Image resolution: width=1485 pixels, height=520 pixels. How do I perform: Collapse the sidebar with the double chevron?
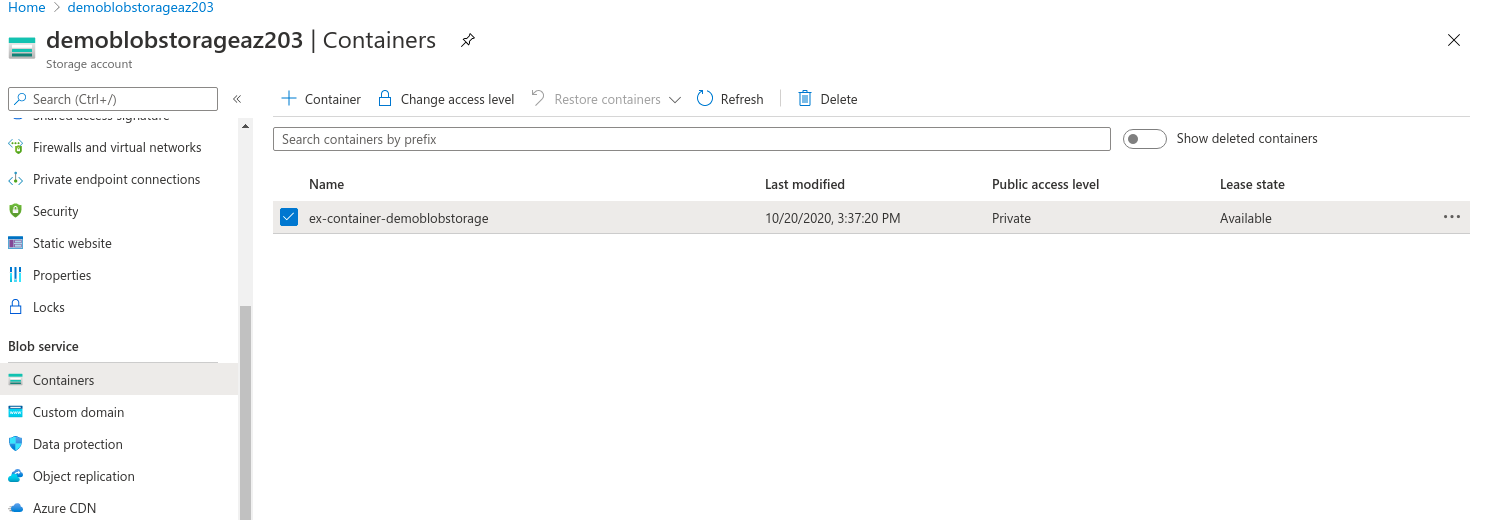tap(237, 99)
